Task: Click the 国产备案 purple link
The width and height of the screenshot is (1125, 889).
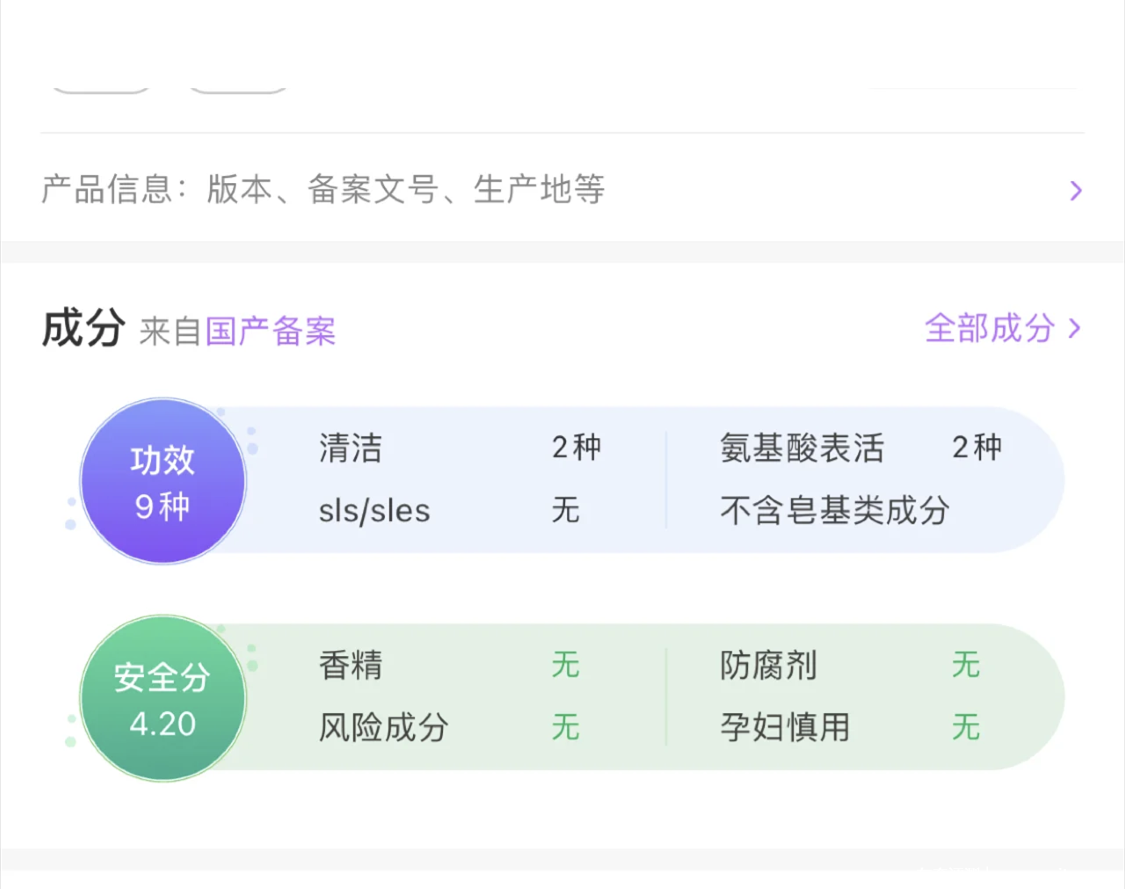Action: tap(270, 331)
